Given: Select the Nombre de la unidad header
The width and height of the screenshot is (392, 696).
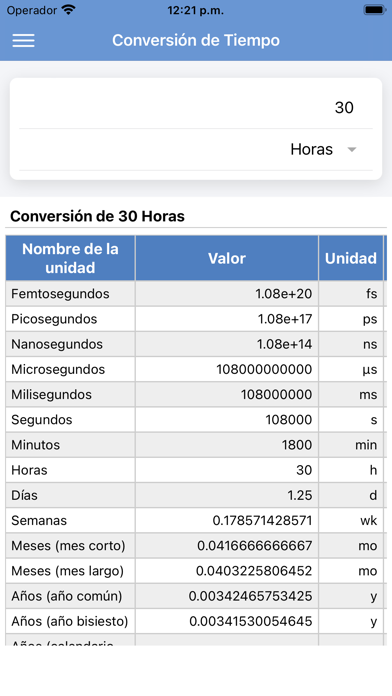Looking at the screenshot, I should pos(70,258).
